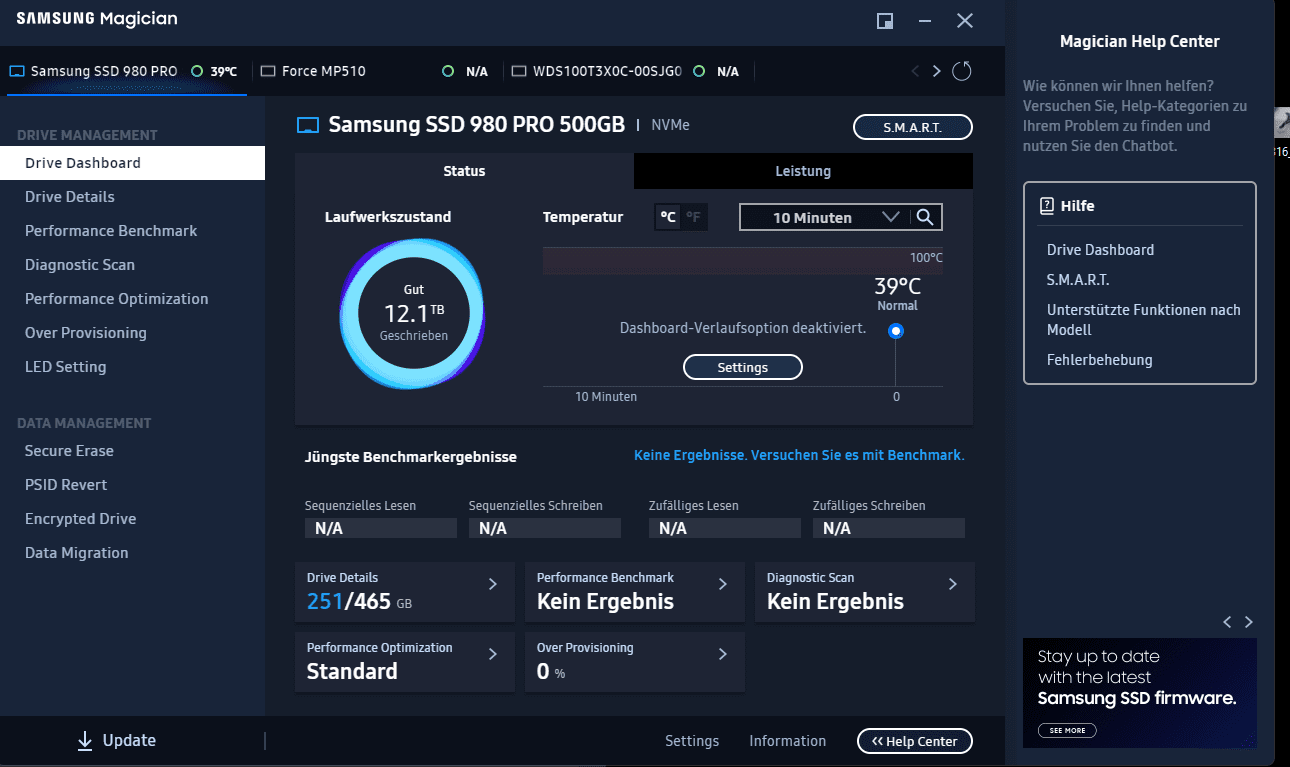The image size is (1290, 767).
Task: Click SEE MORE on firmware banner
Action: click(1067, 730)
